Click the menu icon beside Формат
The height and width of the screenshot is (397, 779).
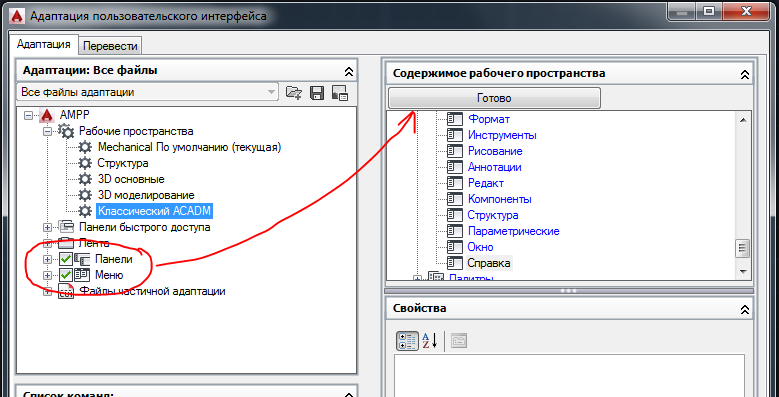[x=455, y=119]
